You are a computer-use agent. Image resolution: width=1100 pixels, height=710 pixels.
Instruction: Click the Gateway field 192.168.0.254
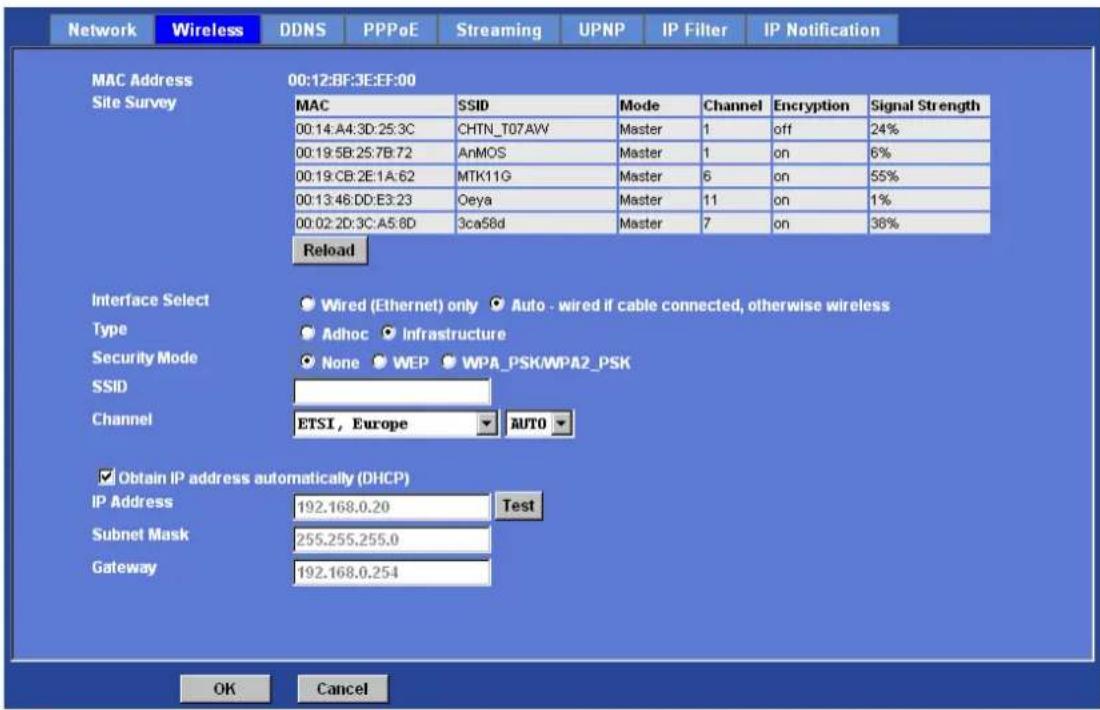click(392, 572)
